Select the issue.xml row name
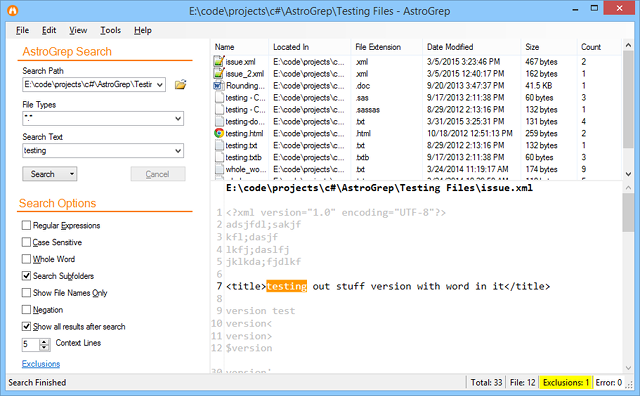 click(x=240, y=62)
